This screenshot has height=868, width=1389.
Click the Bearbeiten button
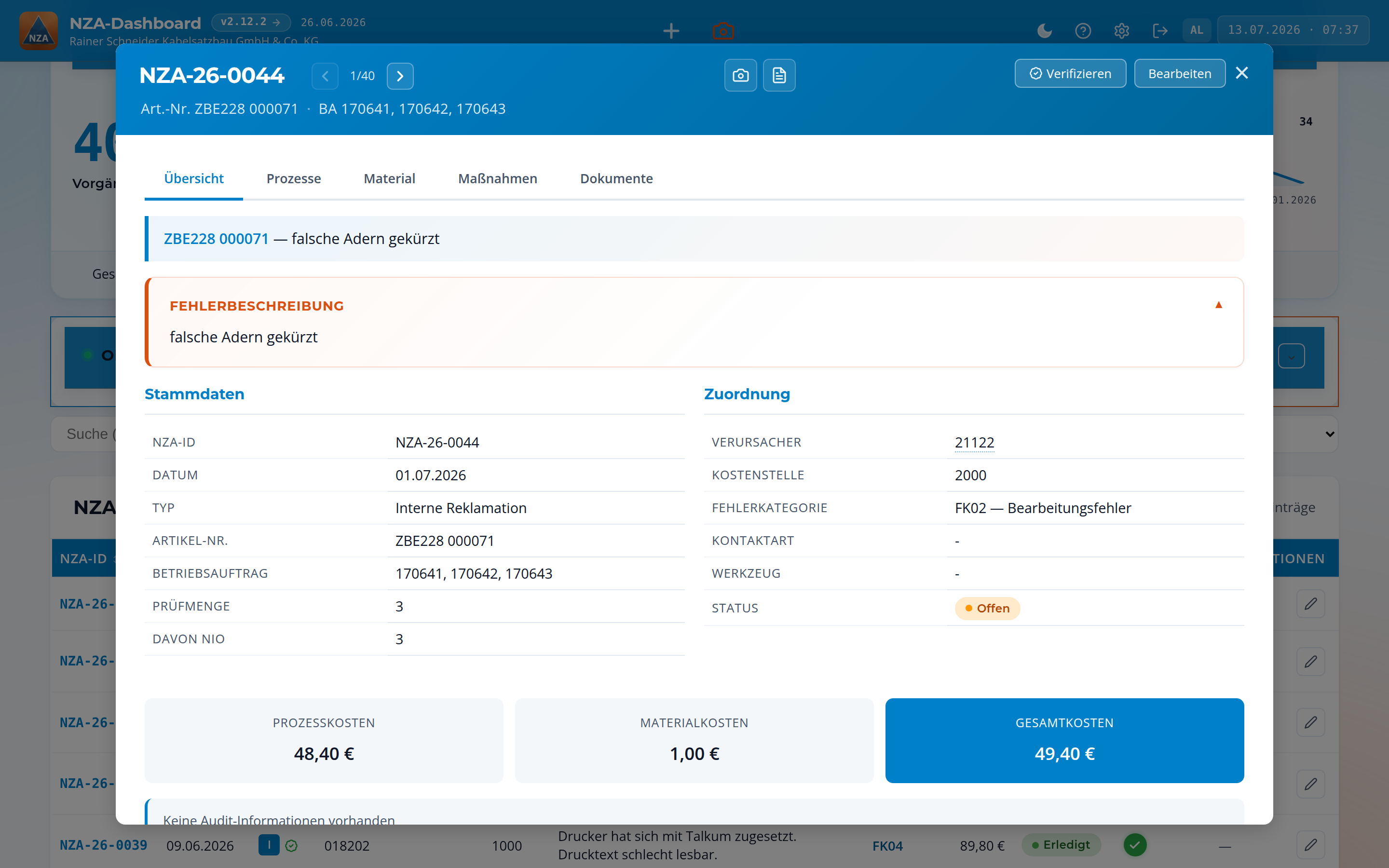pos(1180,73)
